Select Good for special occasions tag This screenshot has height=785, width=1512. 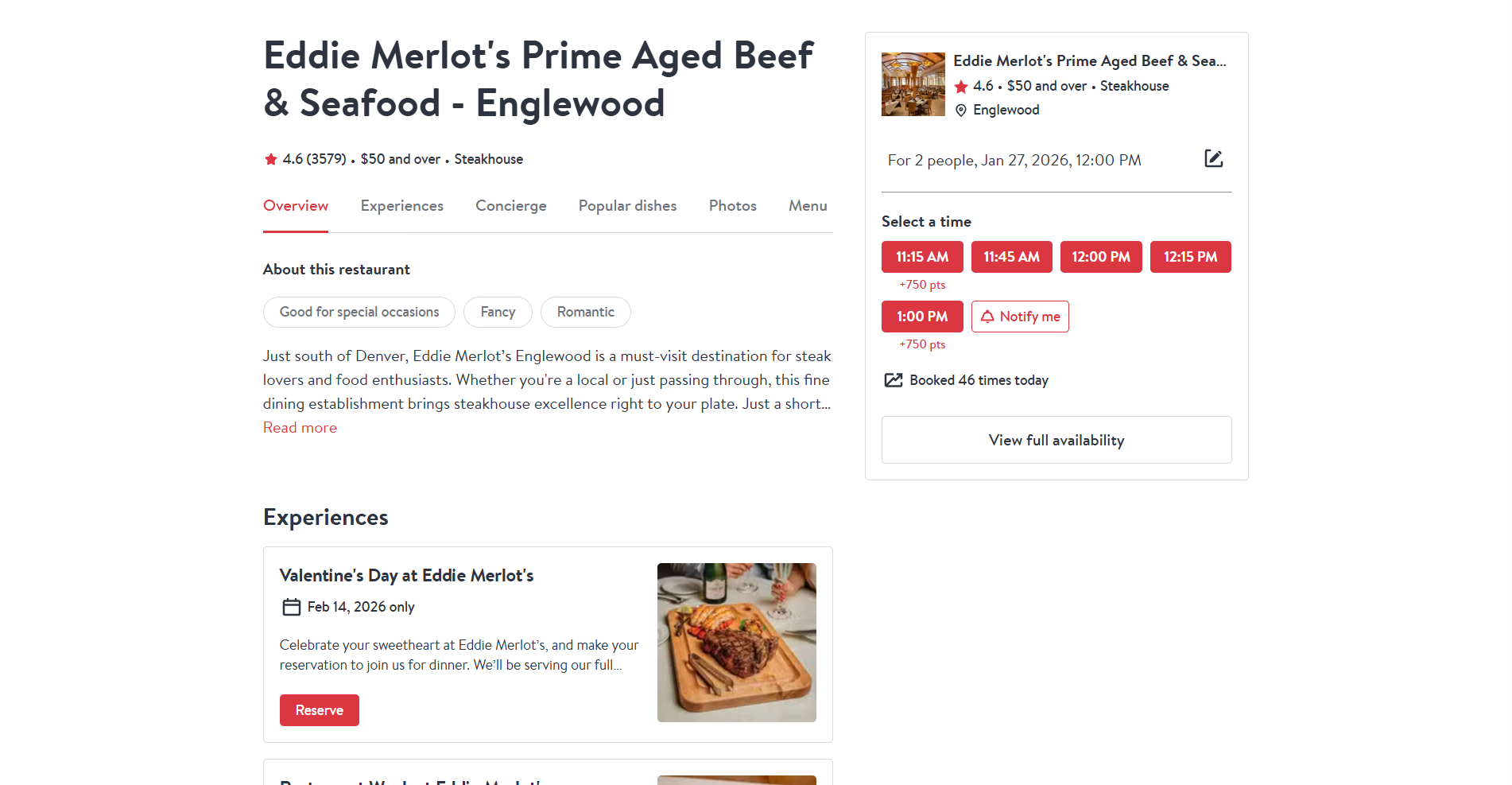tap(359, 312)
